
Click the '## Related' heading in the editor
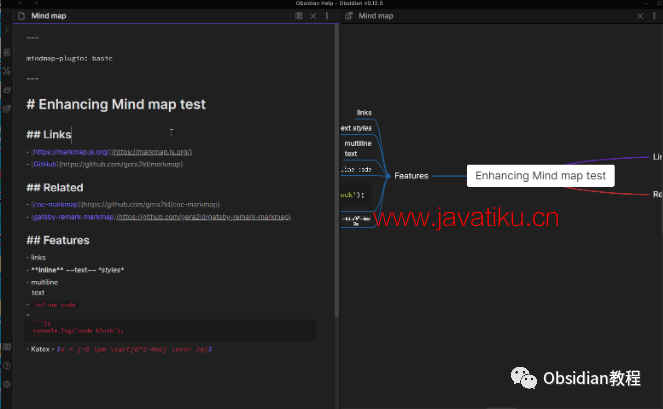(x=55, y=187)
